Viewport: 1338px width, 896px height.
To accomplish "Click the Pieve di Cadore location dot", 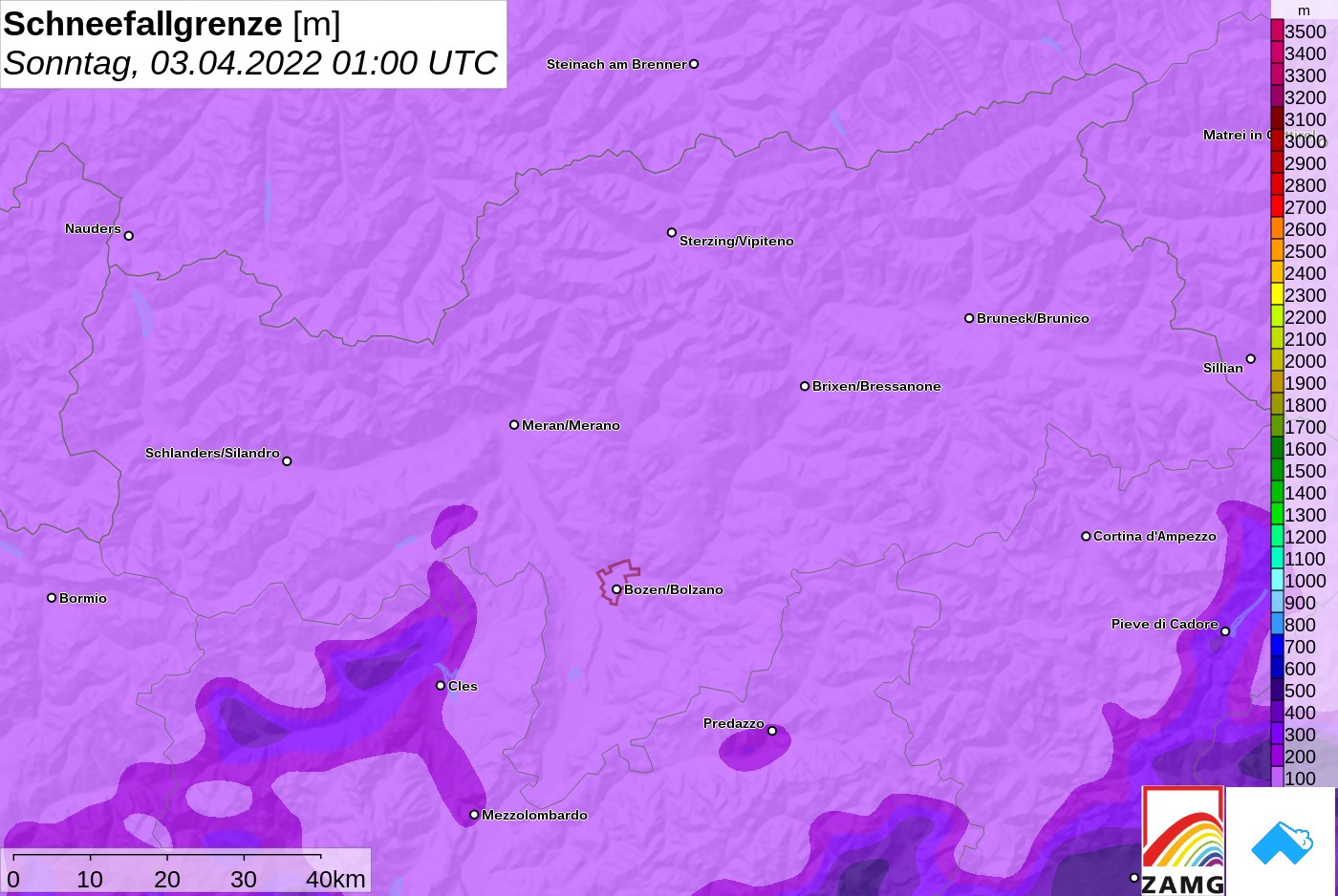I will [x=1225, y=631].
